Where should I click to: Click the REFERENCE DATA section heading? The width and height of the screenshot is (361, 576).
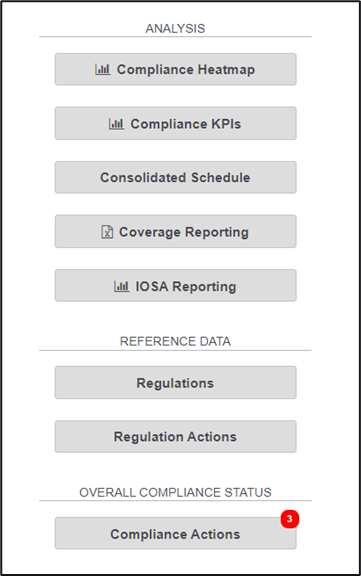tap(175, 342)
